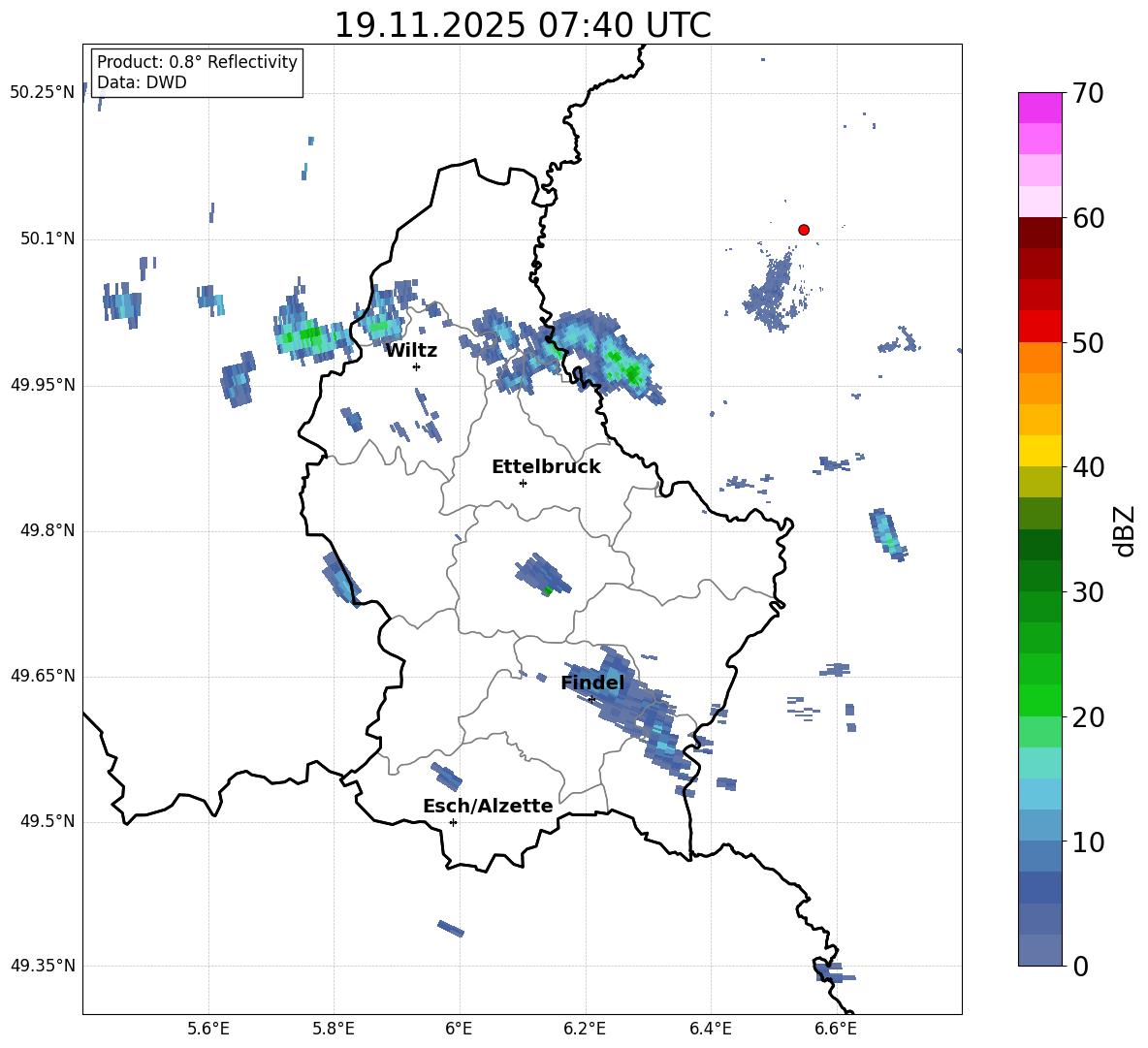Click the 50.25°N latitude tick label
The image size is (1148, 1048).
42,93
